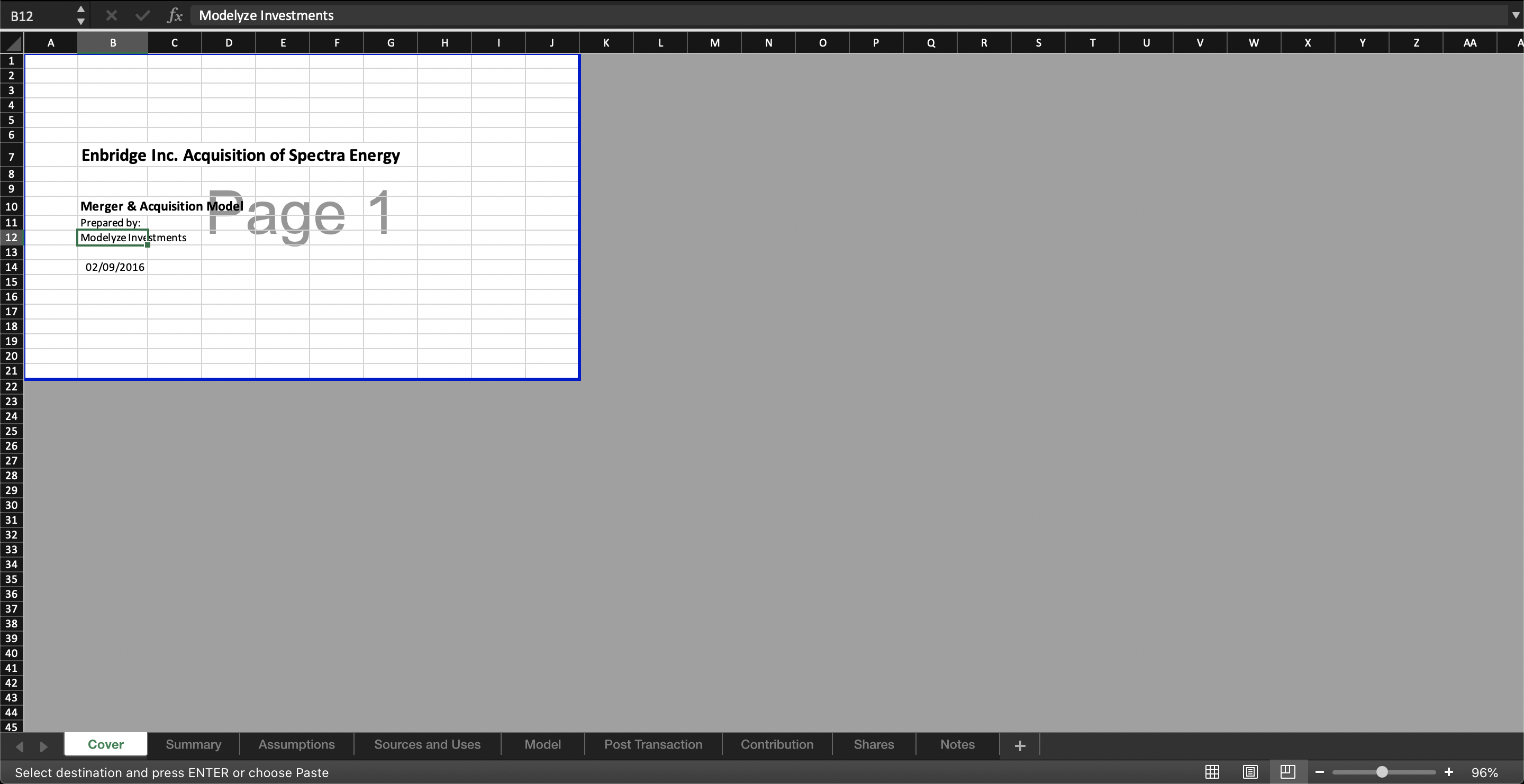Expand the formula bar with arrow
Screen dimensions: 1524x784
(x=1515, y=16)
